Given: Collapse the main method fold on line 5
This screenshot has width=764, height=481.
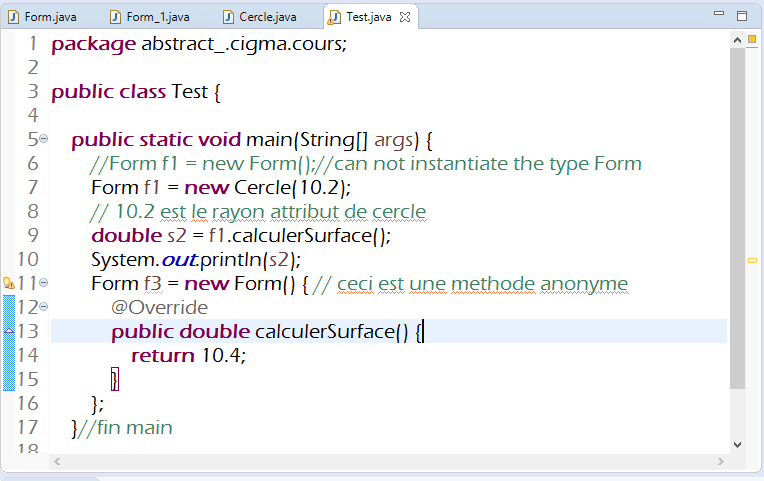Looking at the screenshot, I should tap(43, 139).
